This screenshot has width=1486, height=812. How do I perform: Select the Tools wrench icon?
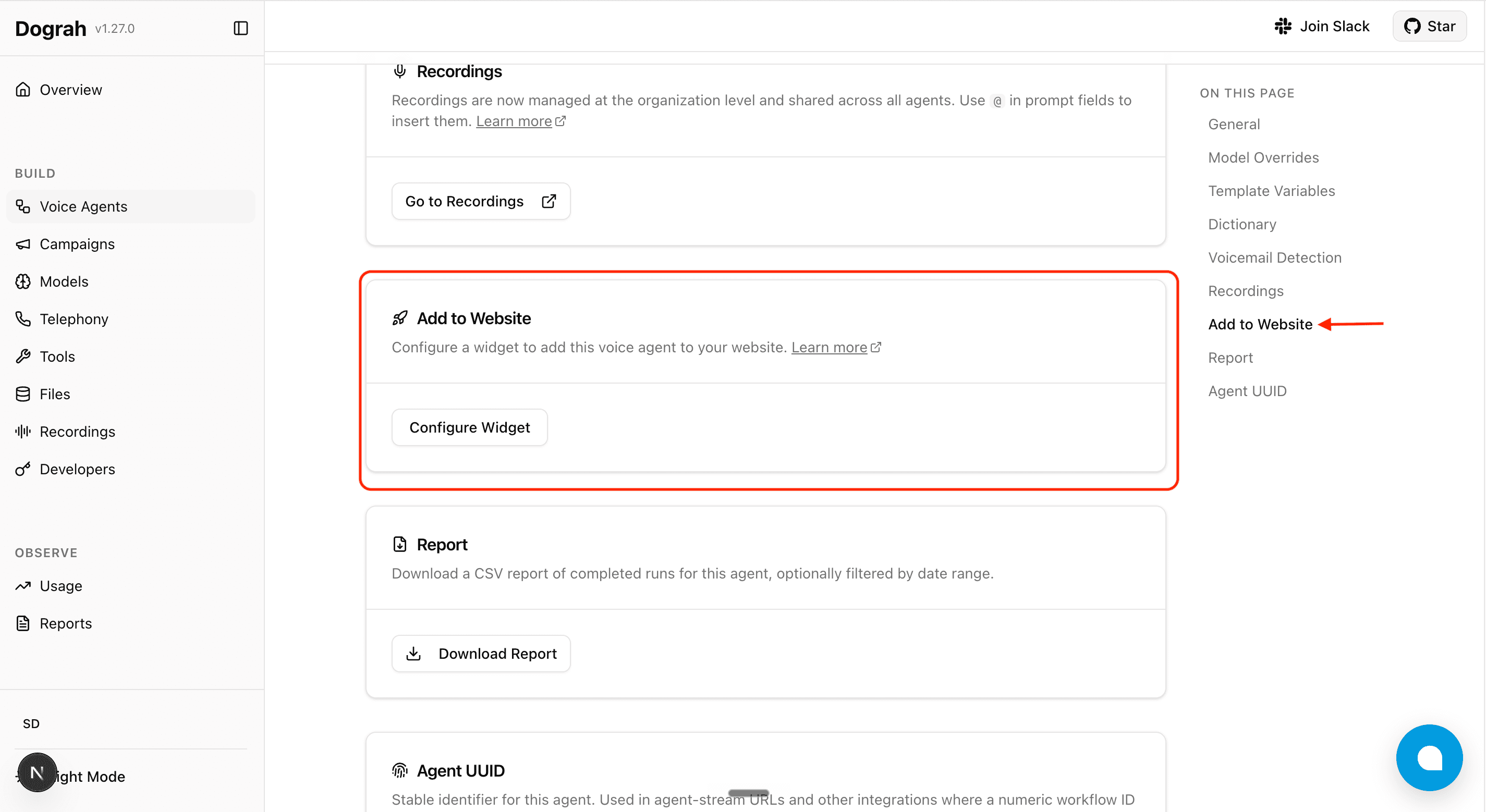tap(23, 356)
